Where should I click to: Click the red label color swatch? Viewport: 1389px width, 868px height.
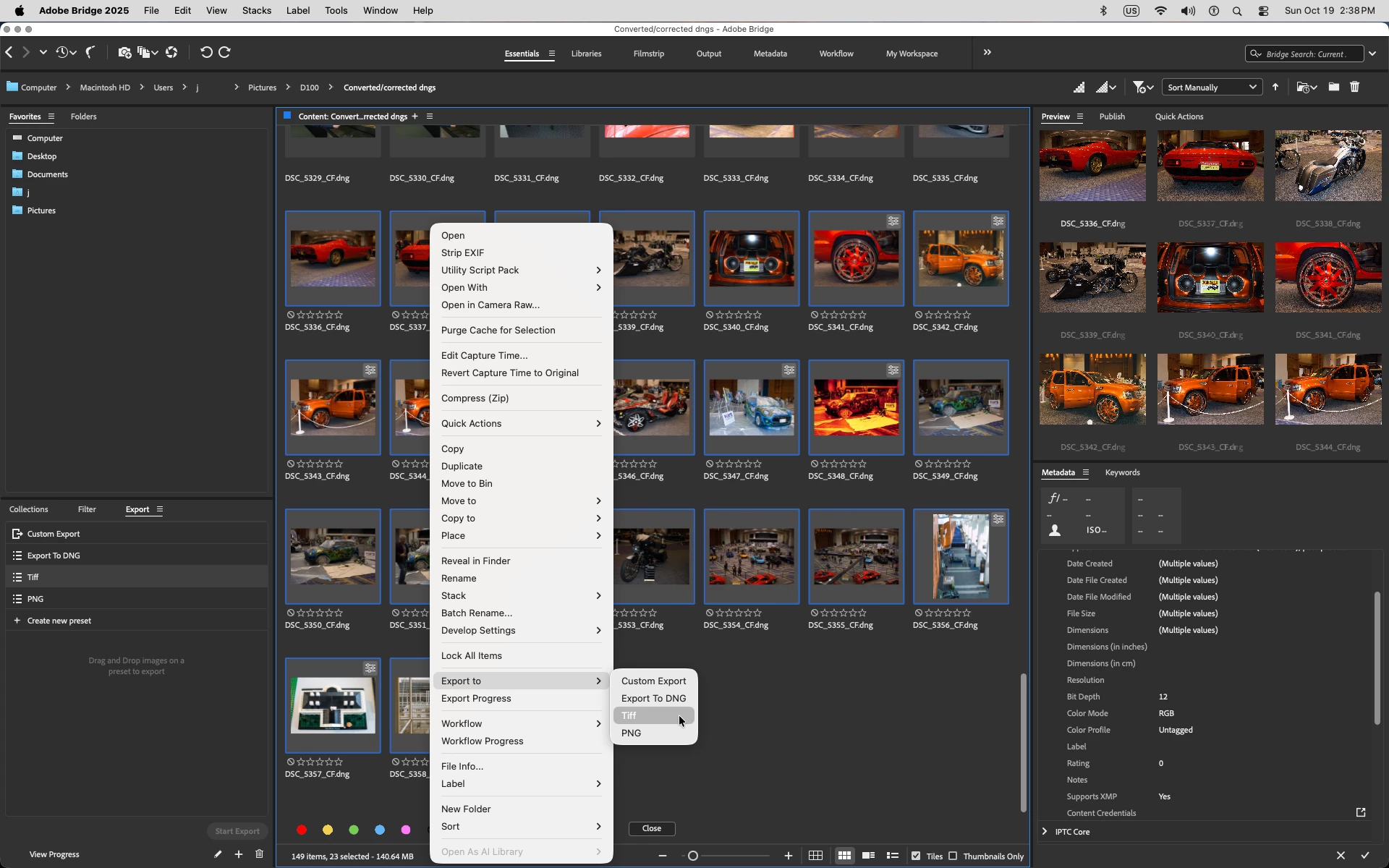coord(302,830)
